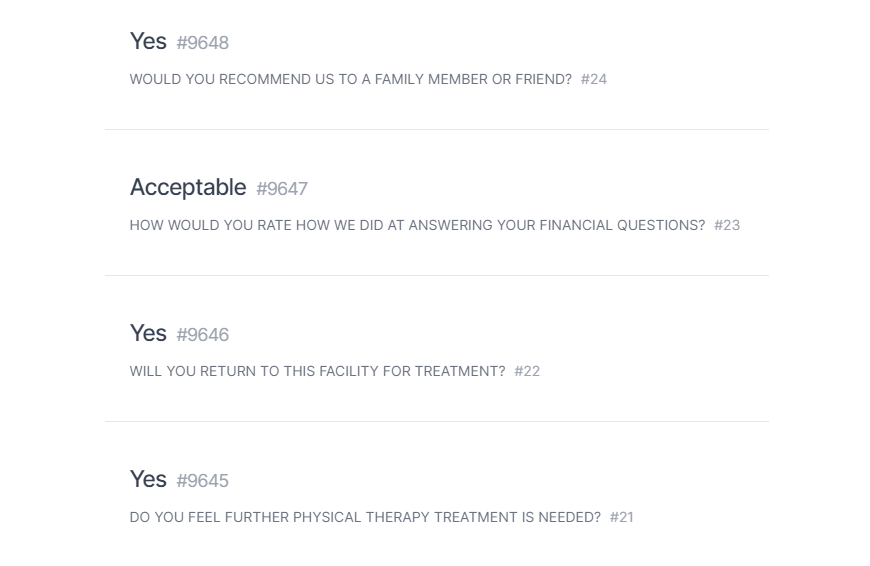This screenshot has height=566, width=870.
Task: Click the divider line below the 'Acceptable' entry
Action: (436, 275)
